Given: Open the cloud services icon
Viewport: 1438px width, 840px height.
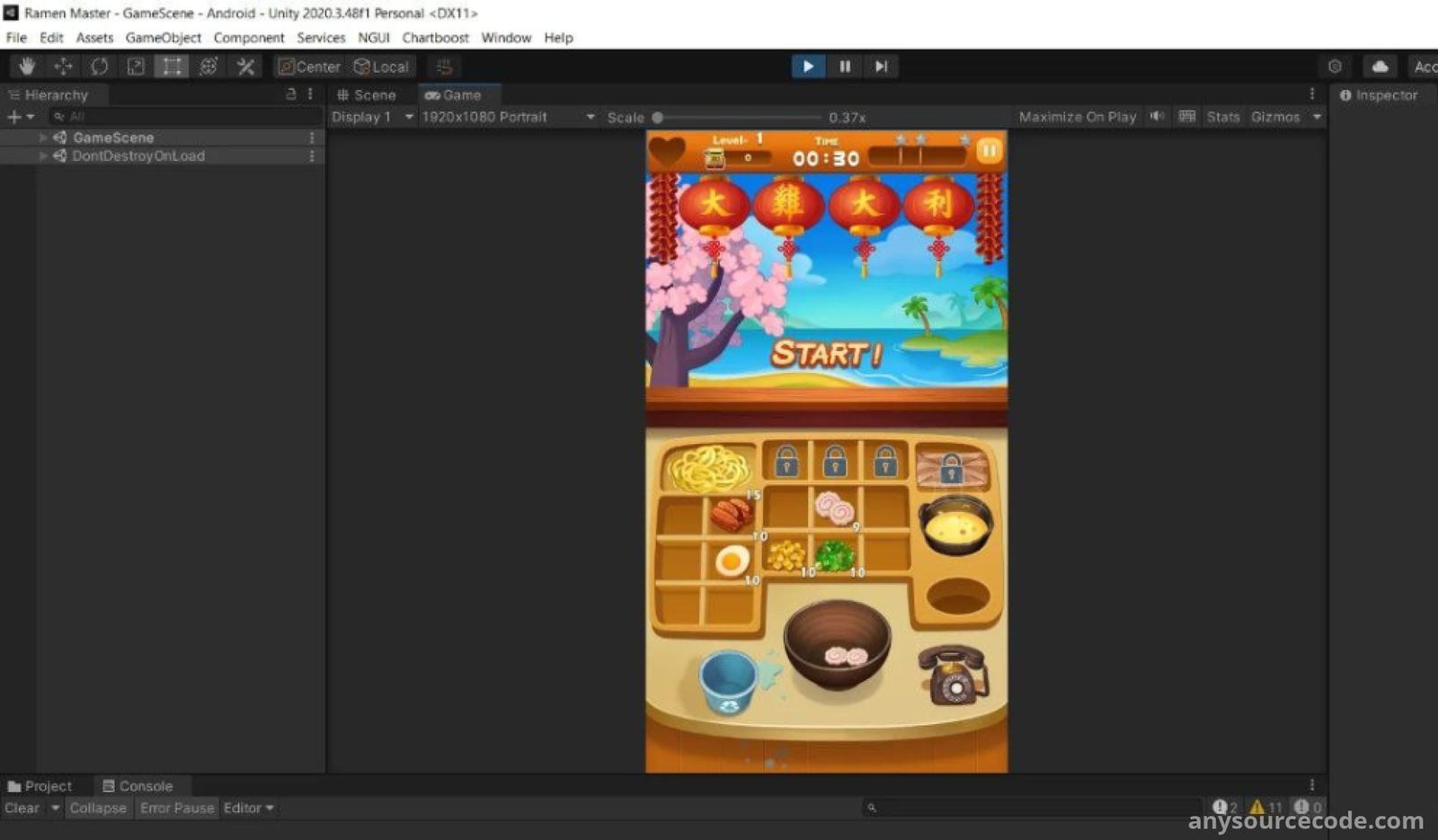Looking at the screenshot, I should point(1380,66).
